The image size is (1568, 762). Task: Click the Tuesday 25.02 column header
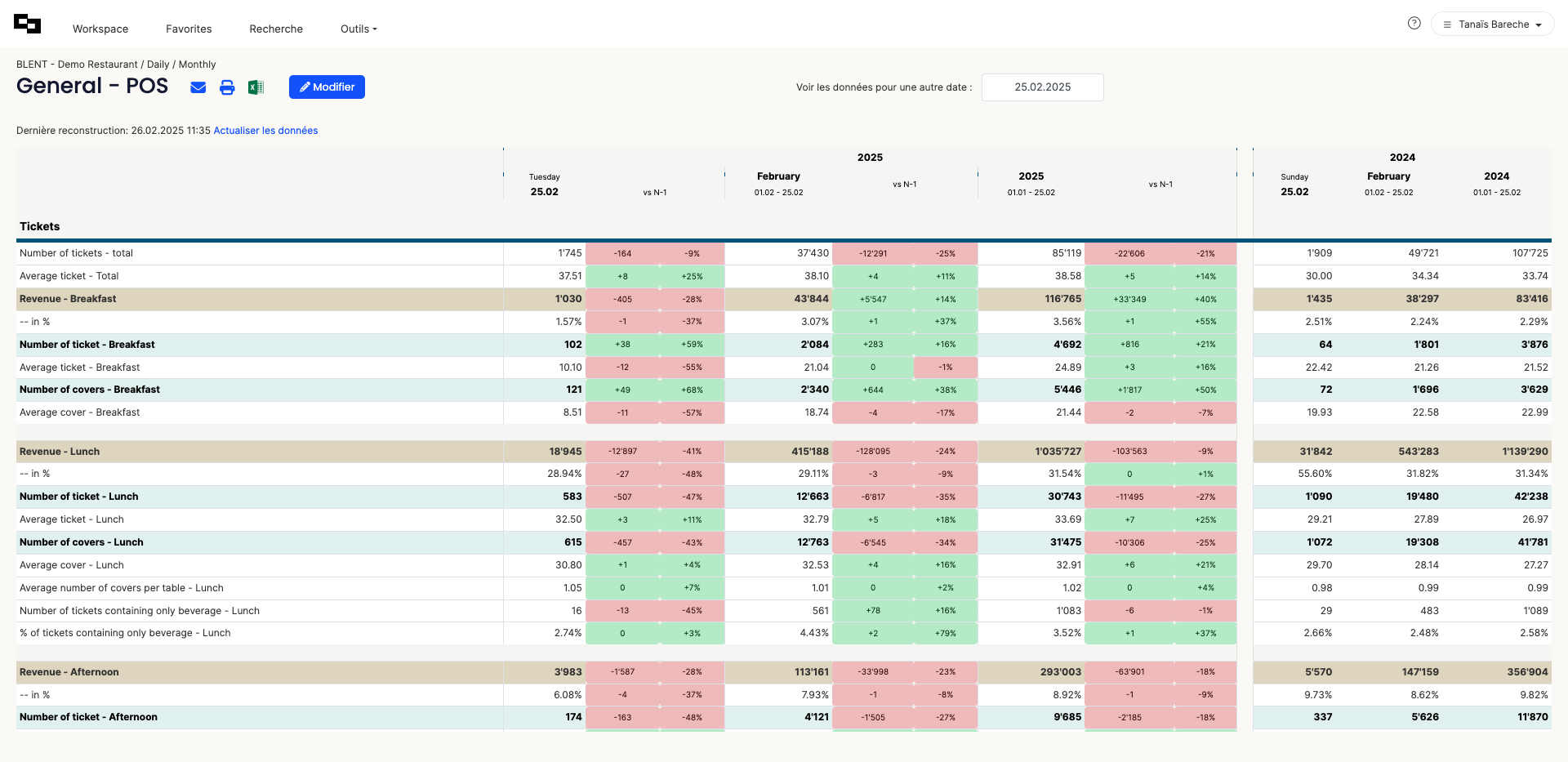coord(545,185)
